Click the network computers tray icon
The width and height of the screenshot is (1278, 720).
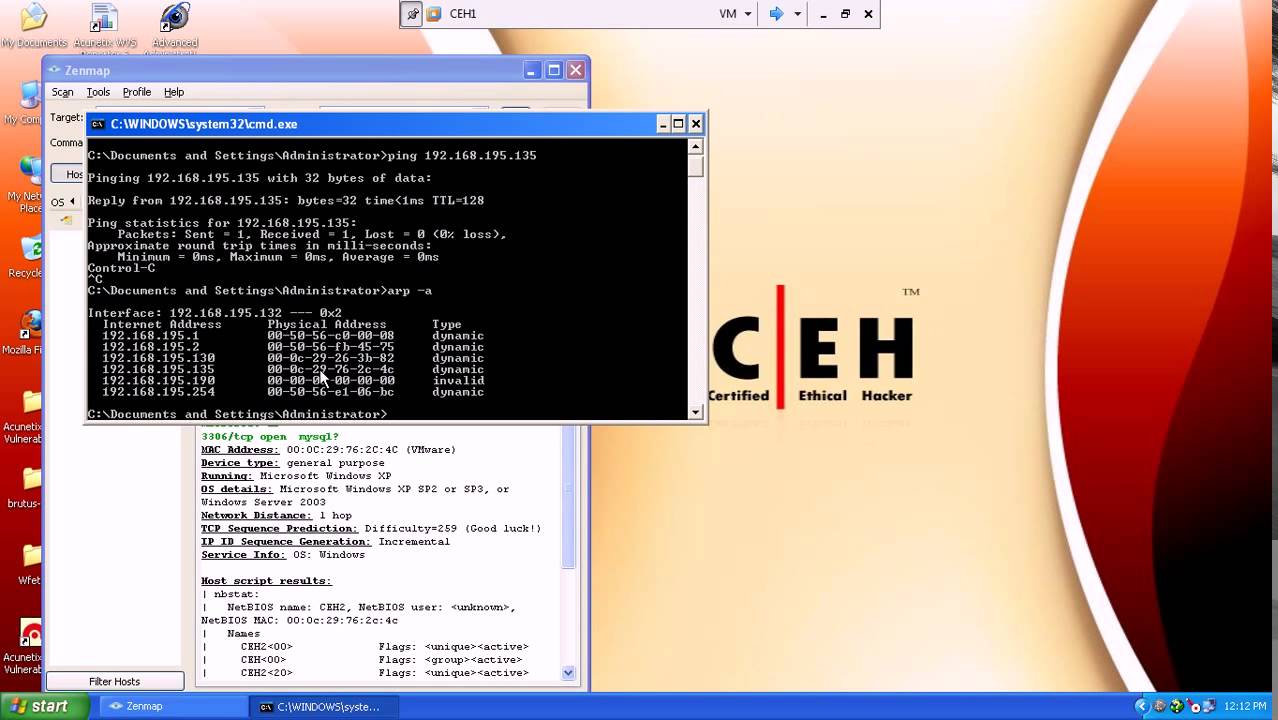(1209, 706)
